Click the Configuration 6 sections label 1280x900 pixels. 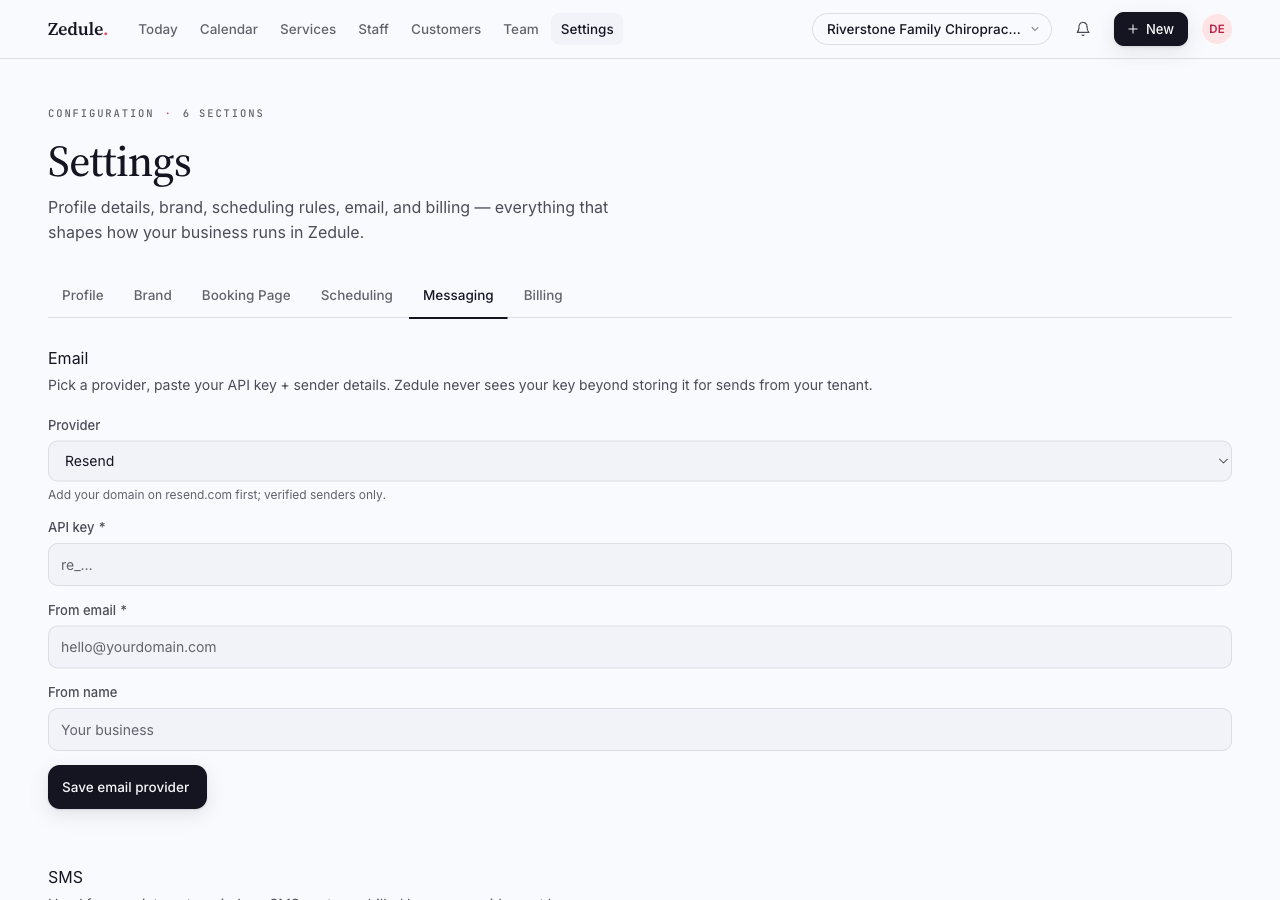point(156,113)
